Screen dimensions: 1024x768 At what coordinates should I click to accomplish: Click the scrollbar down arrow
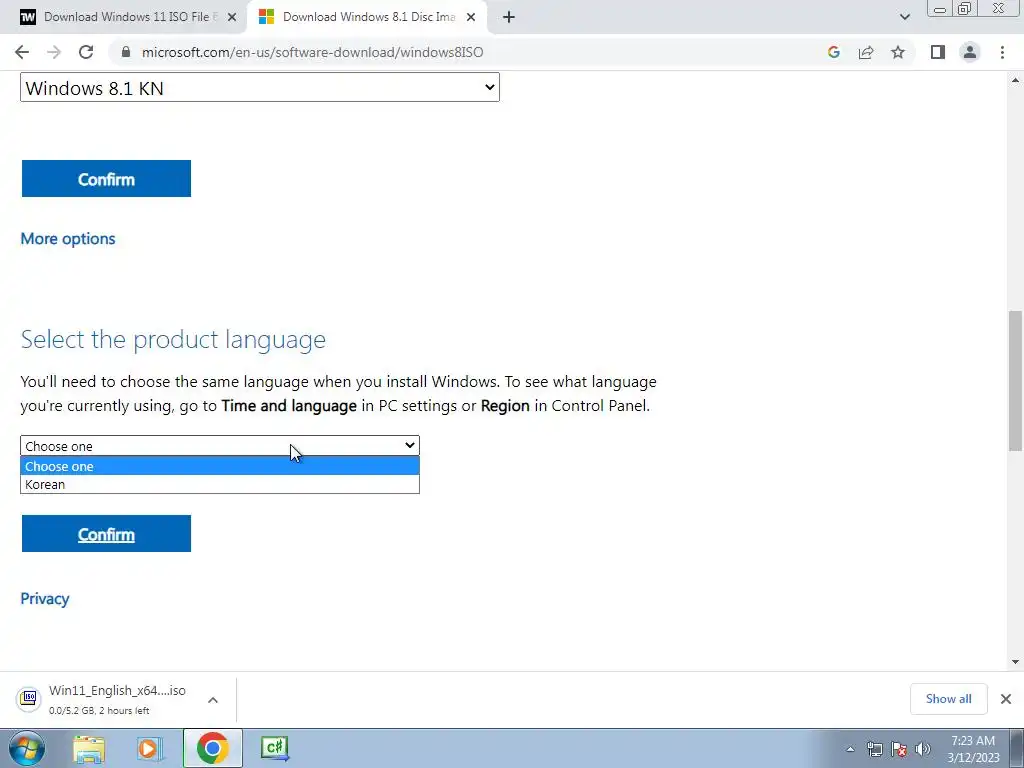(x=1015, y=662)
